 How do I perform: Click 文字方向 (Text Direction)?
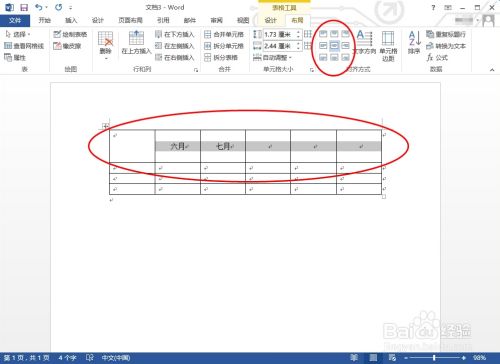coord(364,42)
